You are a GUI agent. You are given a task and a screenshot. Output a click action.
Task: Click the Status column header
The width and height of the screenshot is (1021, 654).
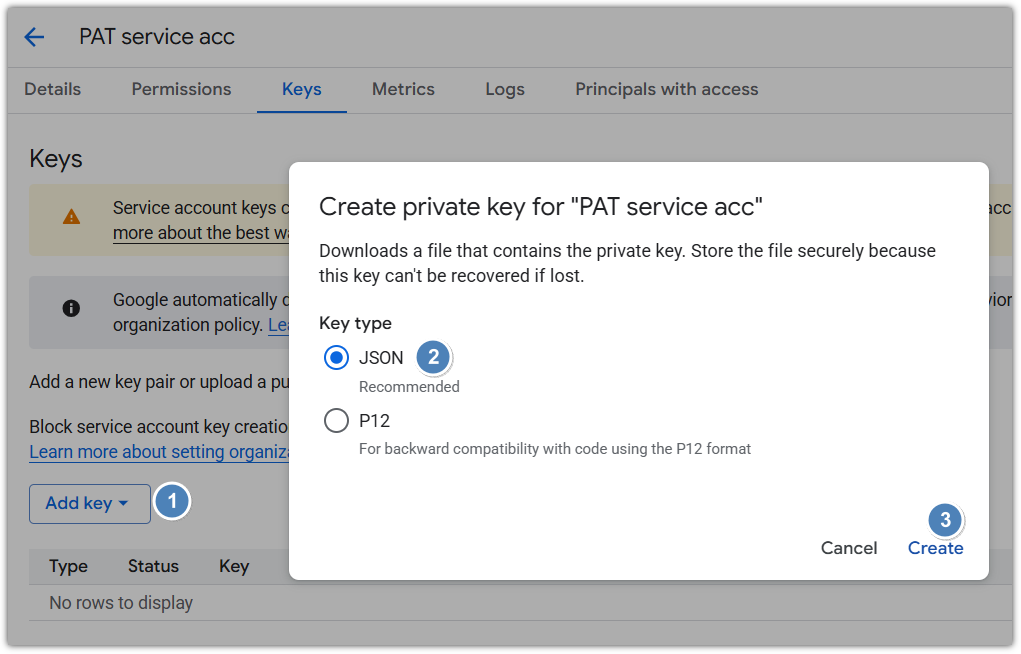153,566
